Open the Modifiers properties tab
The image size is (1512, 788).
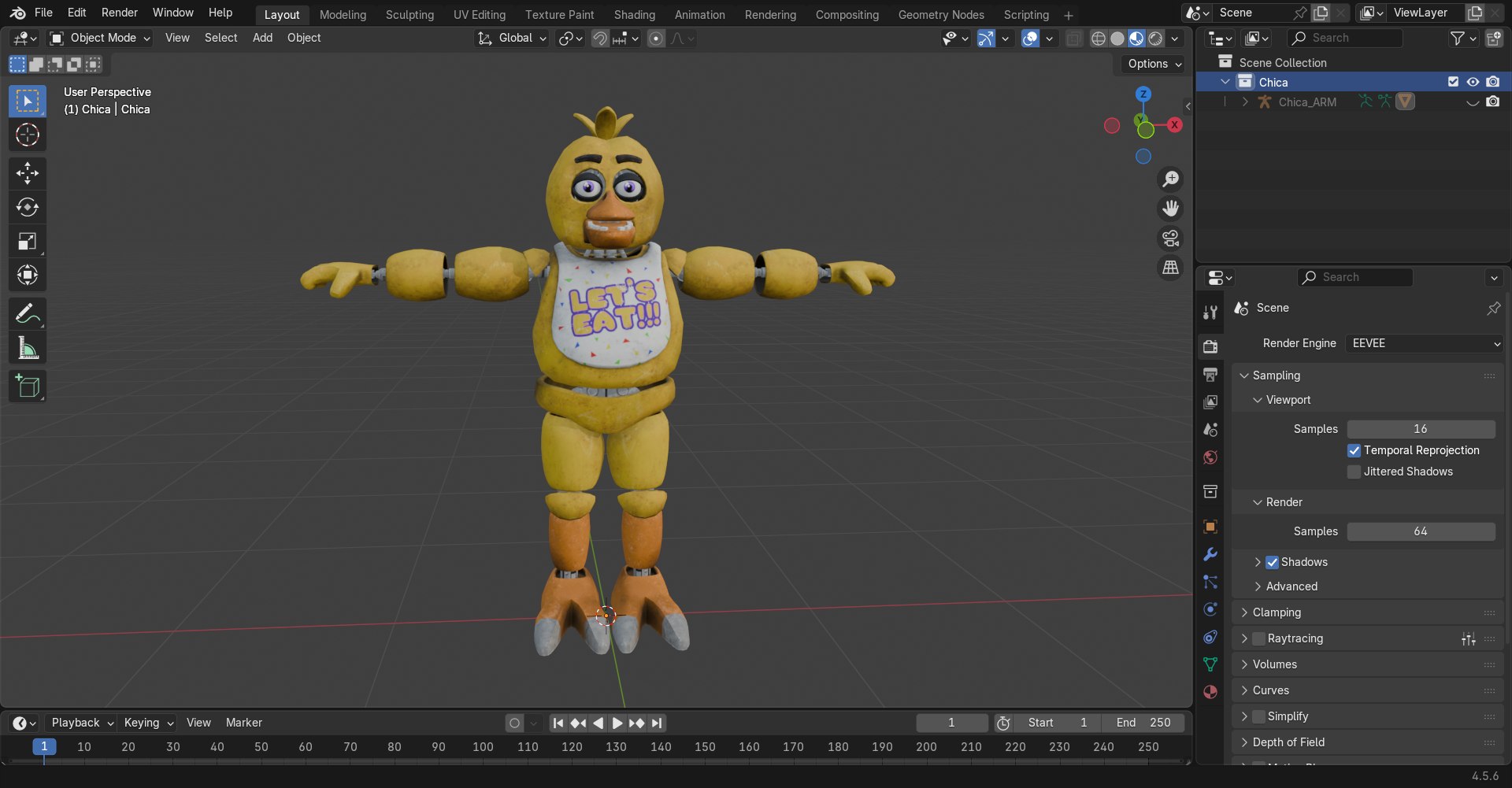(1210, 554)
